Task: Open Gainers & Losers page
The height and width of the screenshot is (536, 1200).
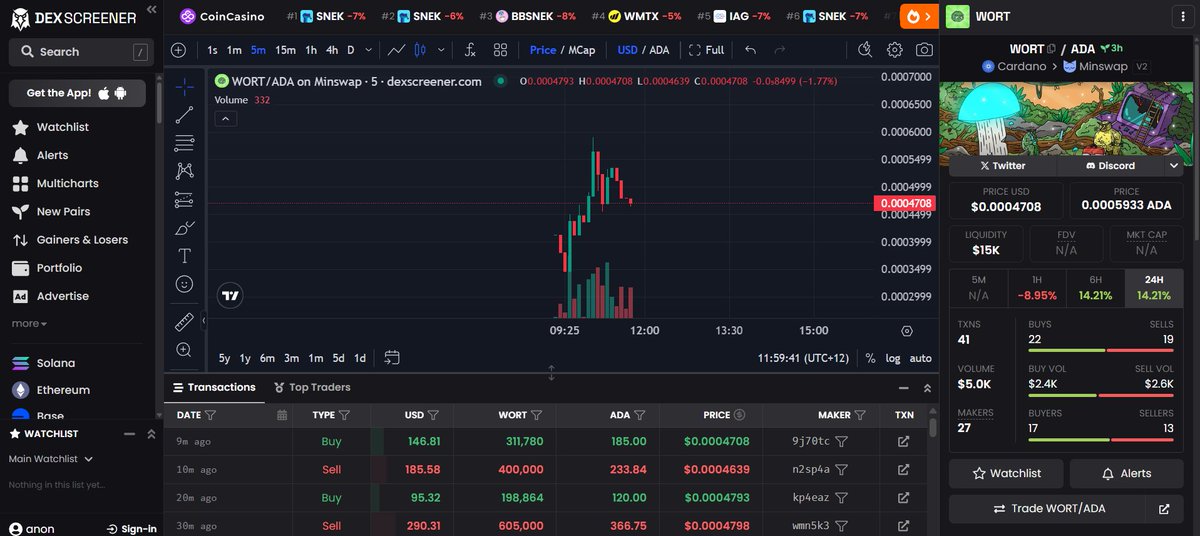Action: point(69,240)
